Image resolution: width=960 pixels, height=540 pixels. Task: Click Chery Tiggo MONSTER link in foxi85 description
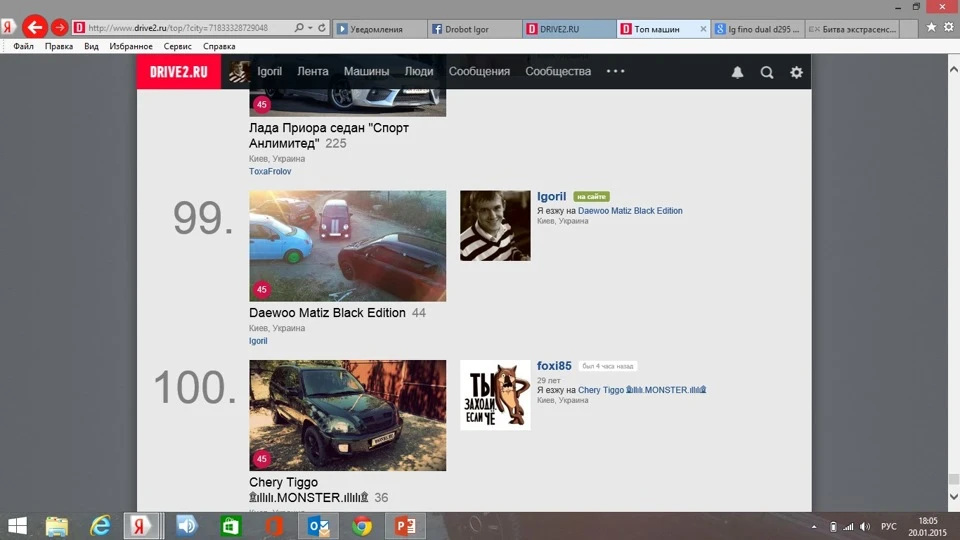coord(642,390)
